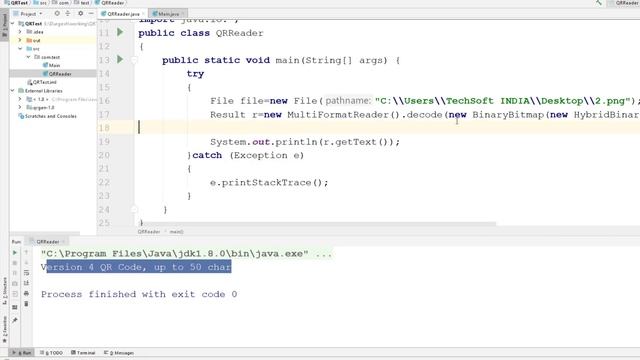640x360 pixels.
Task: Rerun QRReader in the Run panel
Action: [x=15, y=253]
